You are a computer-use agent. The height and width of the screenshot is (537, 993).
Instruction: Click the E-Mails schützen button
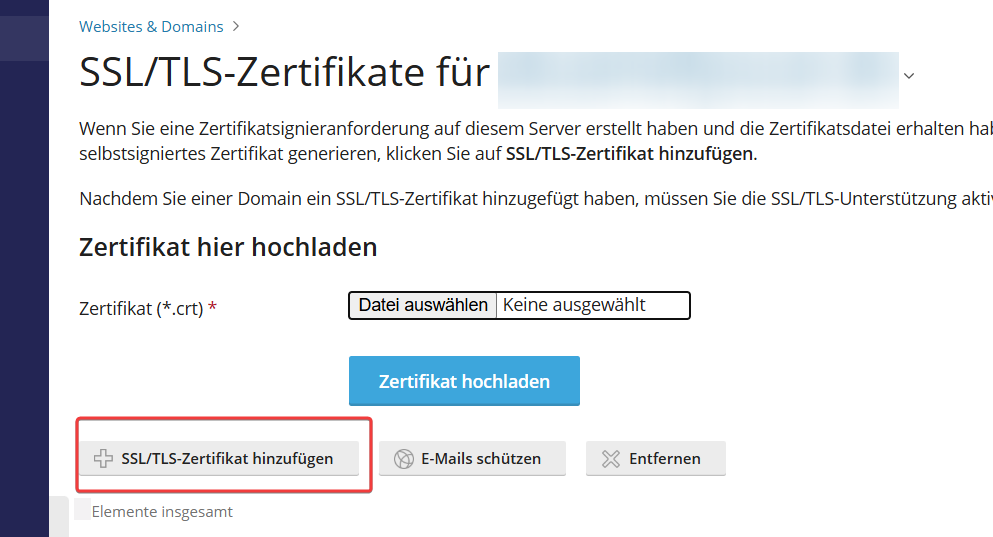pyautogui.click(x=472, y=458)
